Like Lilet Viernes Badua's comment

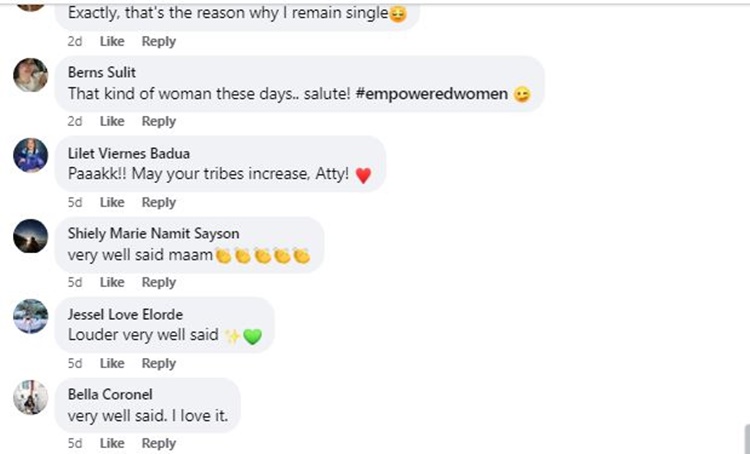tap(112, 202)
